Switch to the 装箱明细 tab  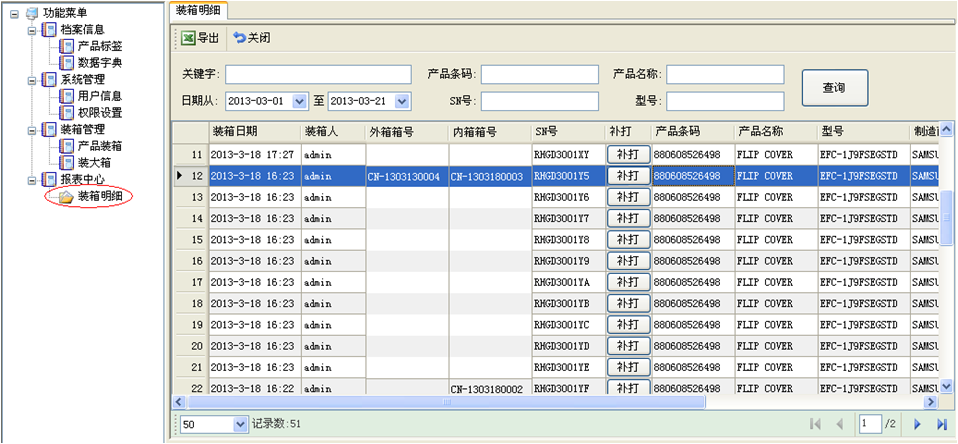point(198,9)
